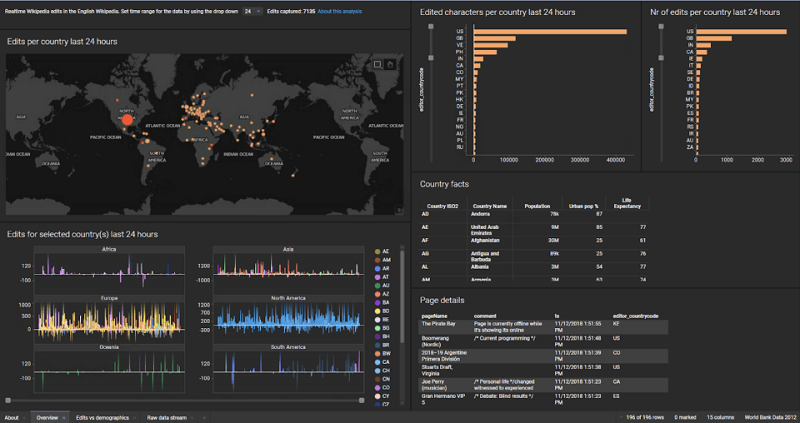
Task: Select The Pirate Bay row in Page details
Action: 544,327
